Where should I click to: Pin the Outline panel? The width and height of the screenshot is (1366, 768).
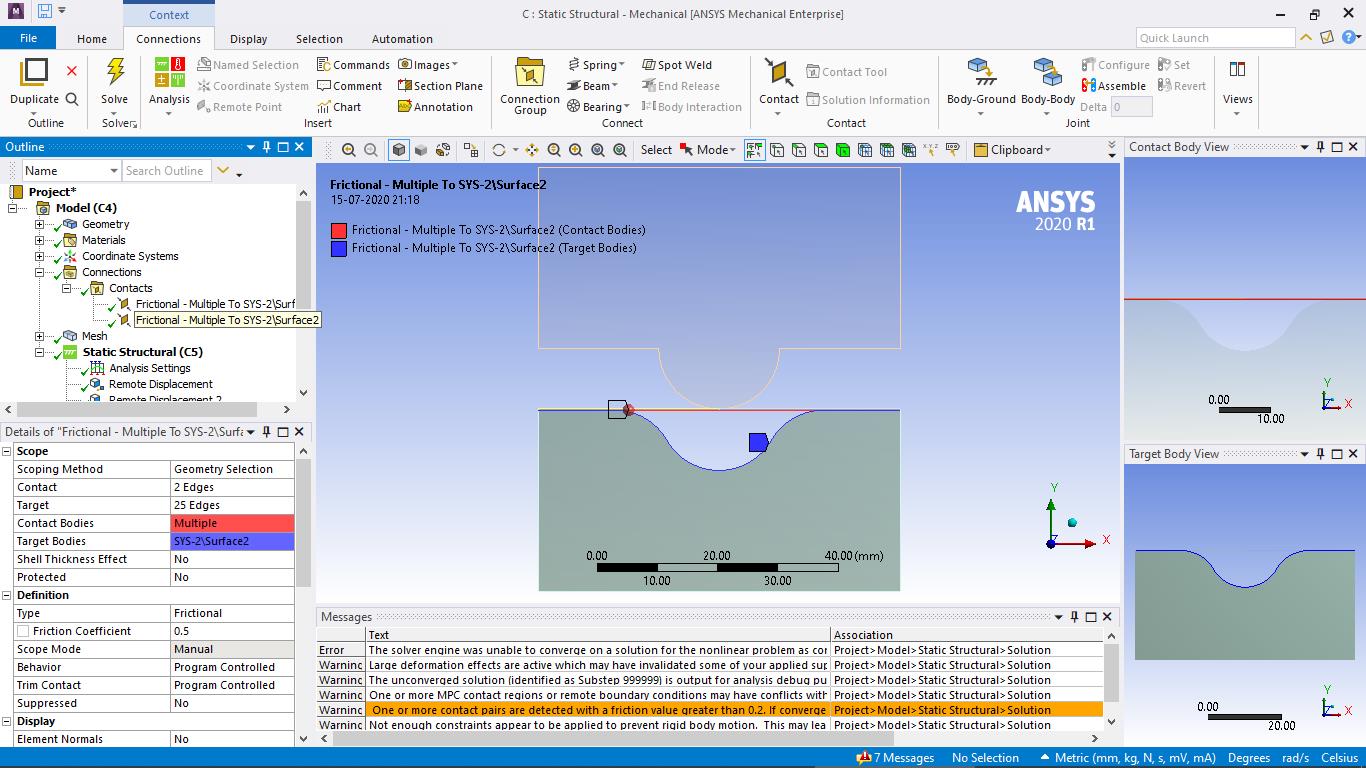point(266,147)
